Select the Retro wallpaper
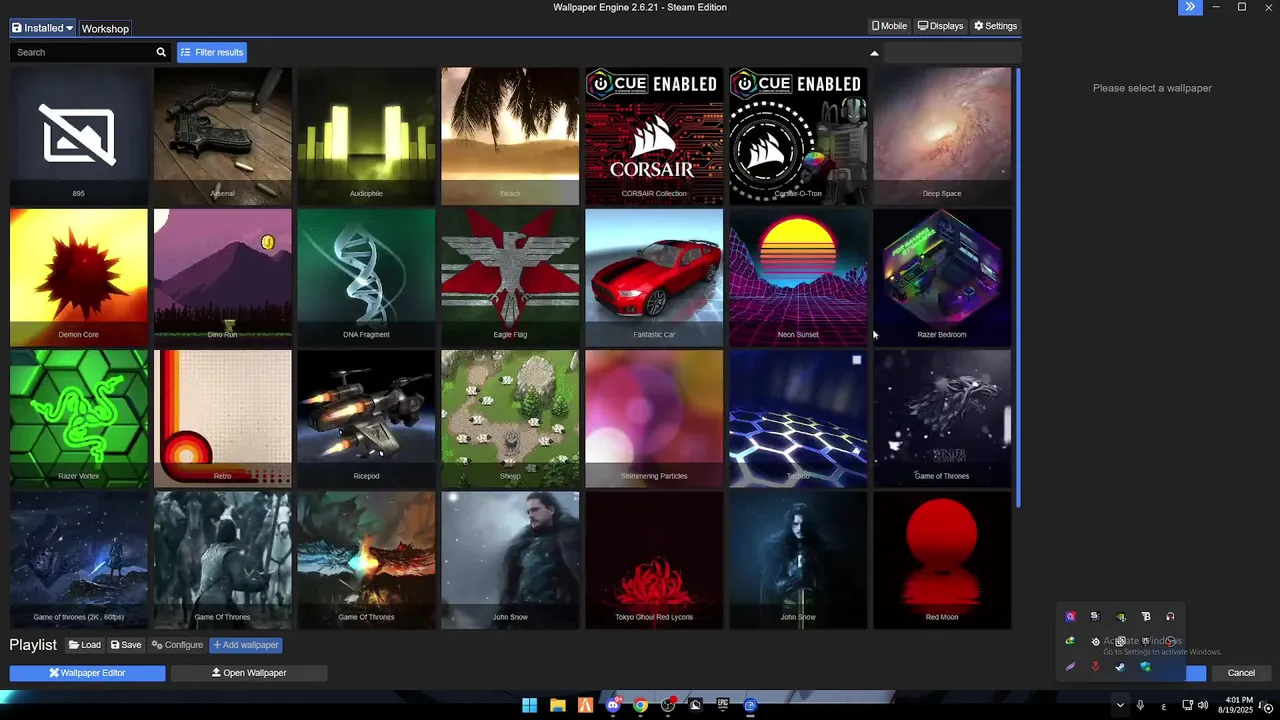The image size is (1280, 720). tap(223, 418)
